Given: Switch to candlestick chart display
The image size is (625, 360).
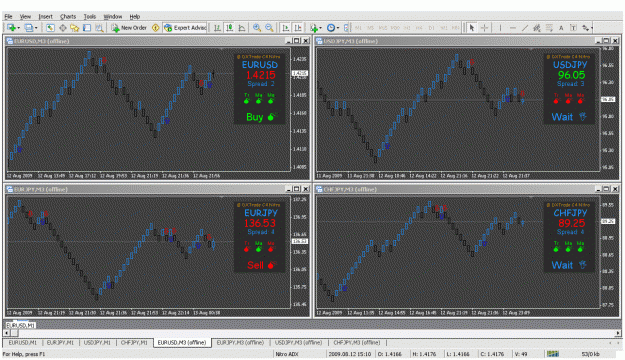Looking at the screenshot, I should click(230, 28).
